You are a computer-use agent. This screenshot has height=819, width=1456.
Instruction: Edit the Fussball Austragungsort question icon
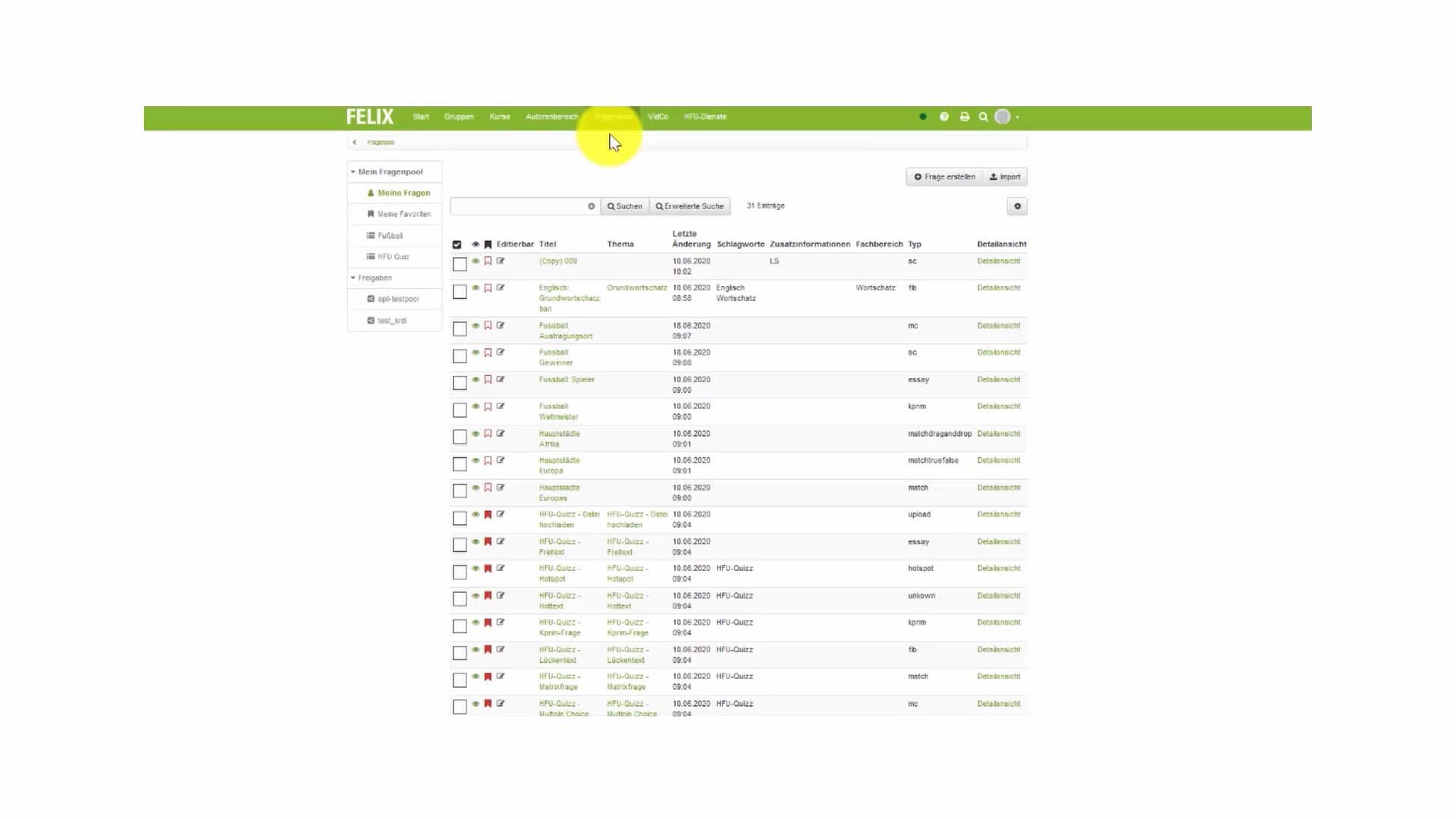coord(500,325)
